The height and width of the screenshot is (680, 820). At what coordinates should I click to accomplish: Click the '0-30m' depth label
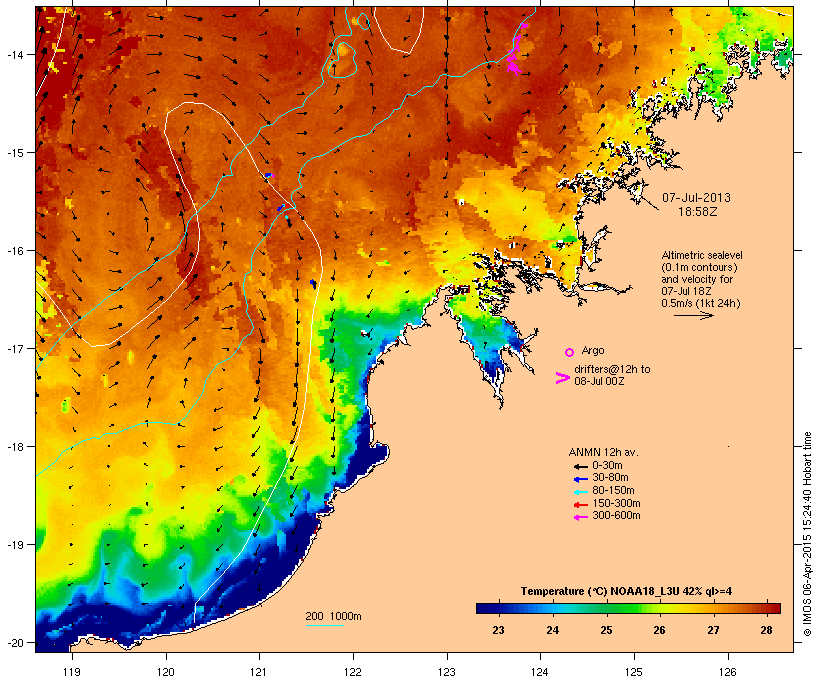click(x=607, y=466)
